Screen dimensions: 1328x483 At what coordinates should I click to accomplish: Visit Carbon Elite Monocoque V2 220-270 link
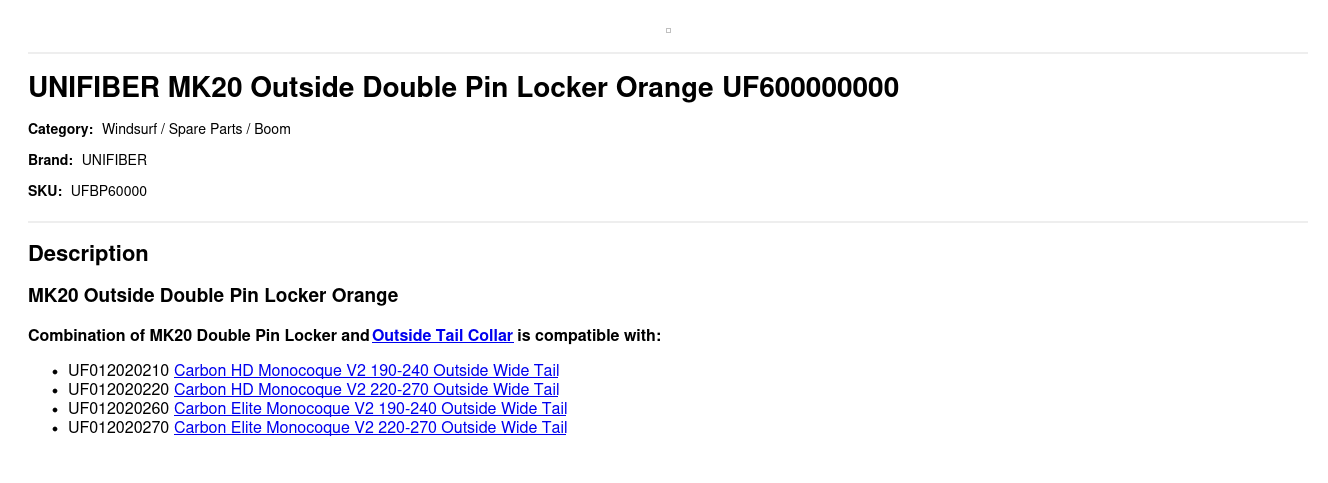pos(370,428)
